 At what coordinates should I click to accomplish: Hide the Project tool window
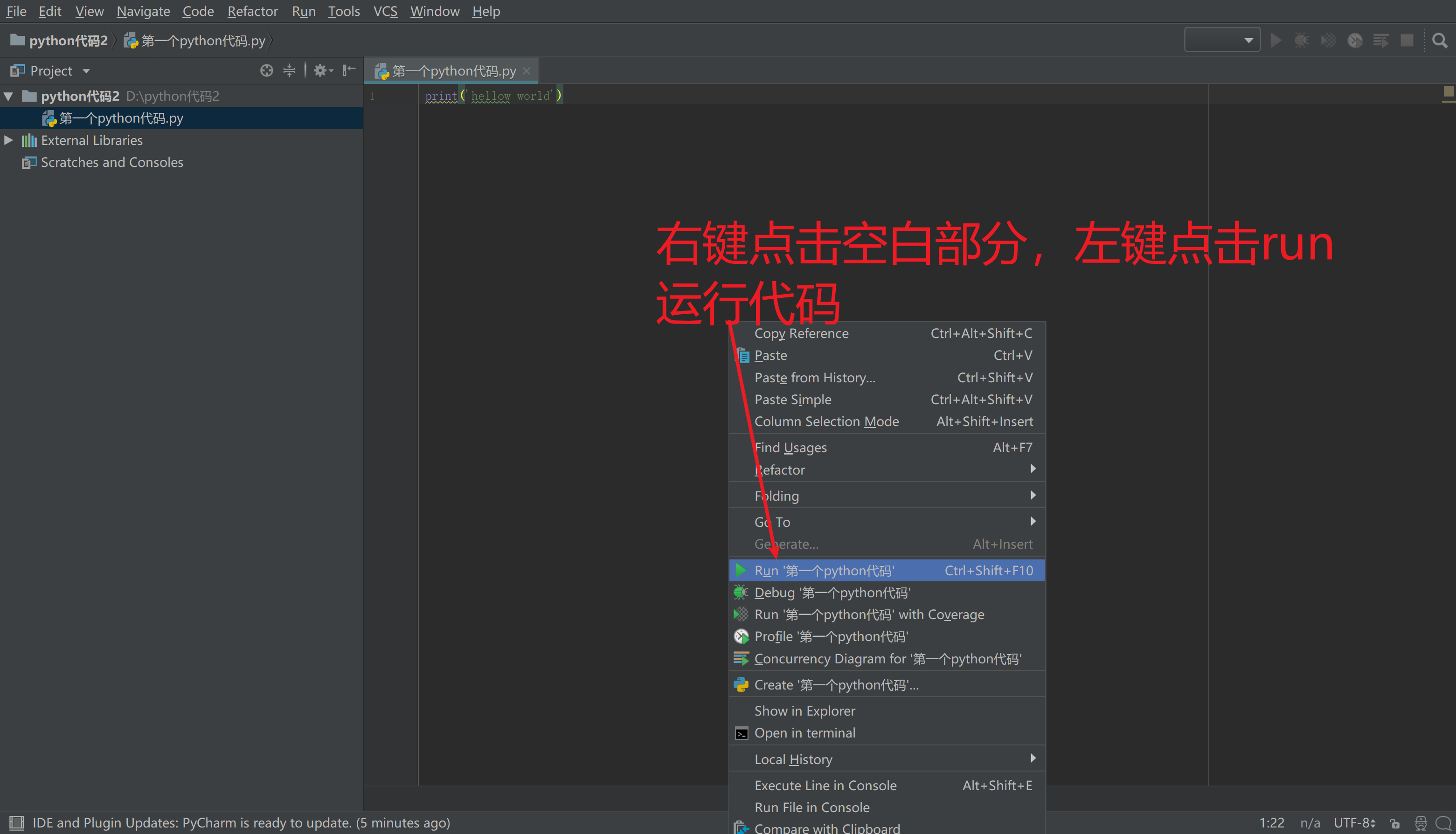(349, 70)
